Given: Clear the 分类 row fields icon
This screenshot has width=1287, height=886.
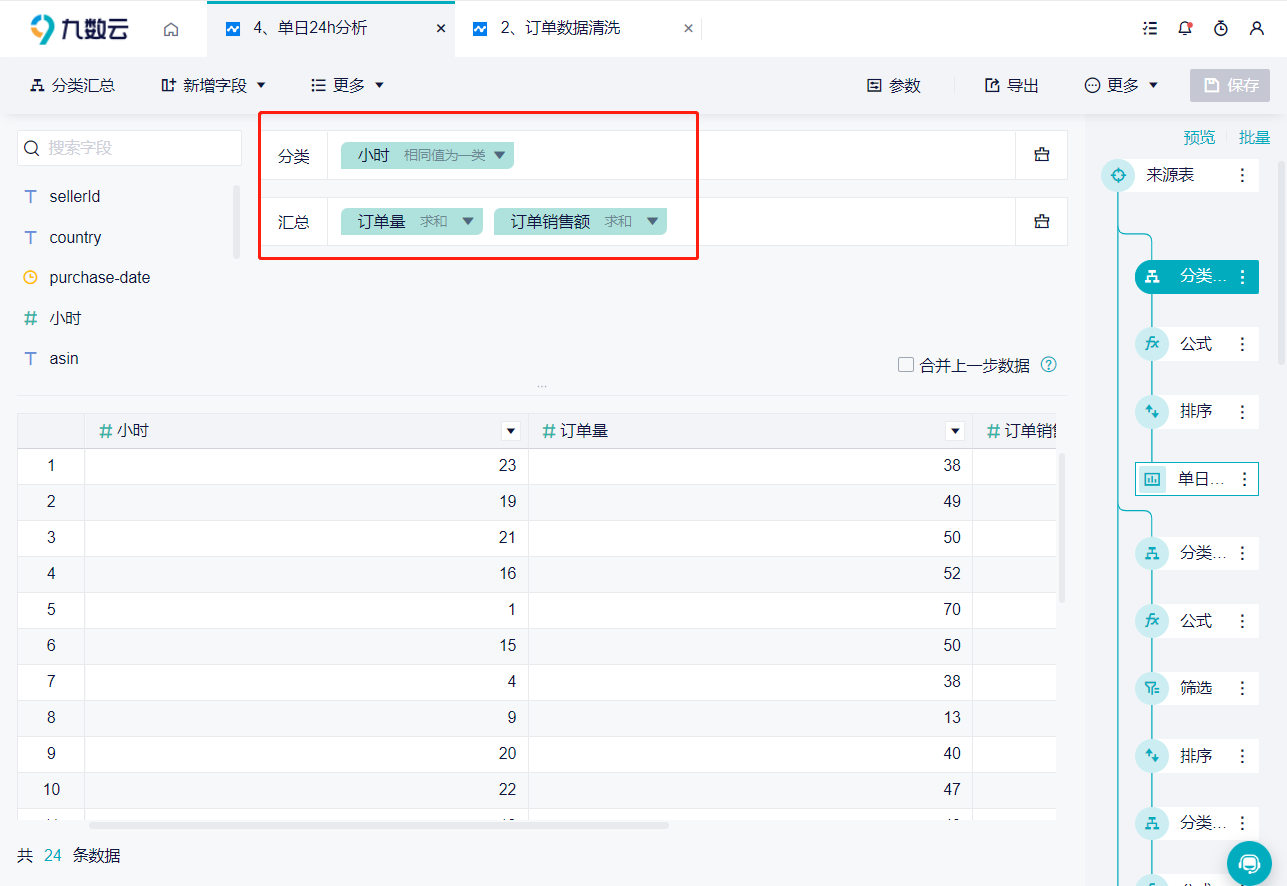Looking at the screenshot, I should click(1041, 155).
